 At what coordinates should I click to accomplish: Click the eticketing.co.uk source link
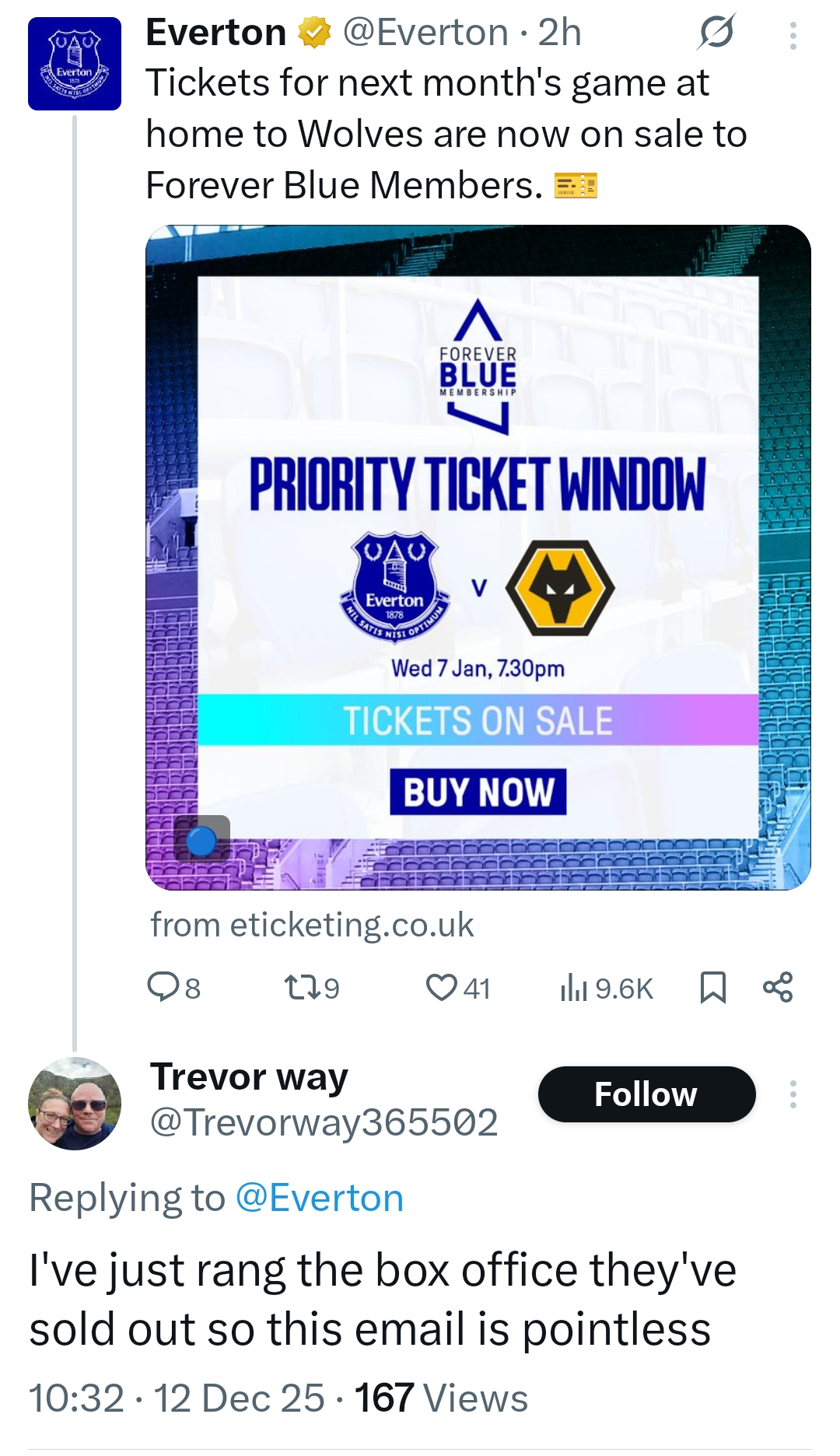(x=312, y=925)
